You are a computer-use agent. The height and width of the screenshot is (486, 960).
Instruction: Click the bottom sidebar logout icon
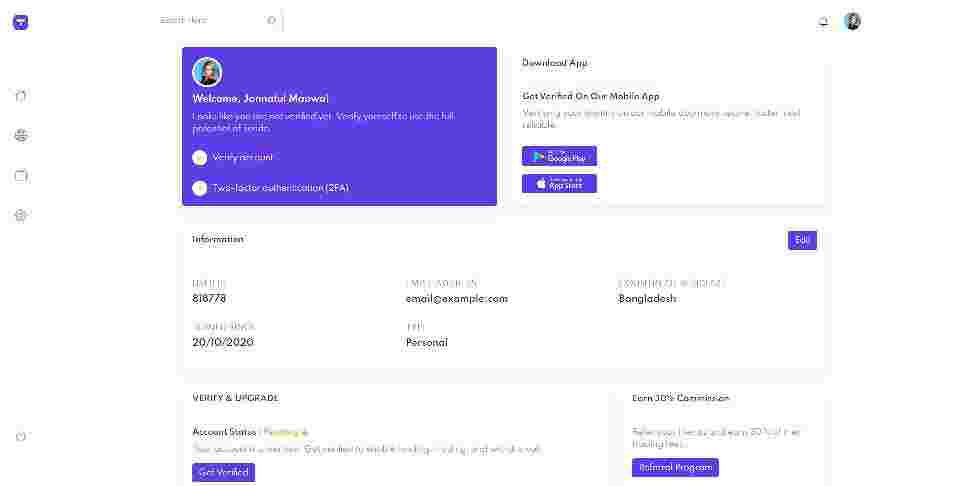coord(21,436)
